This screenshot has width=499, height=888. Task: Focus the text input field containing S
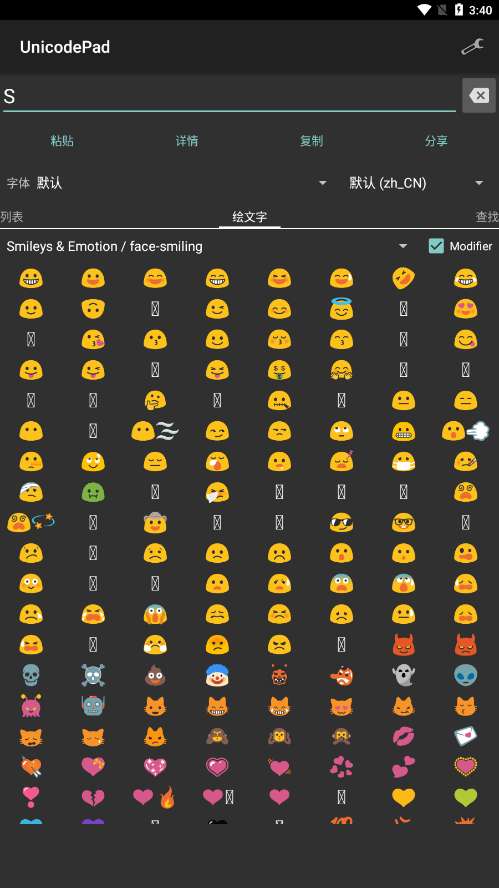point(229,96)
